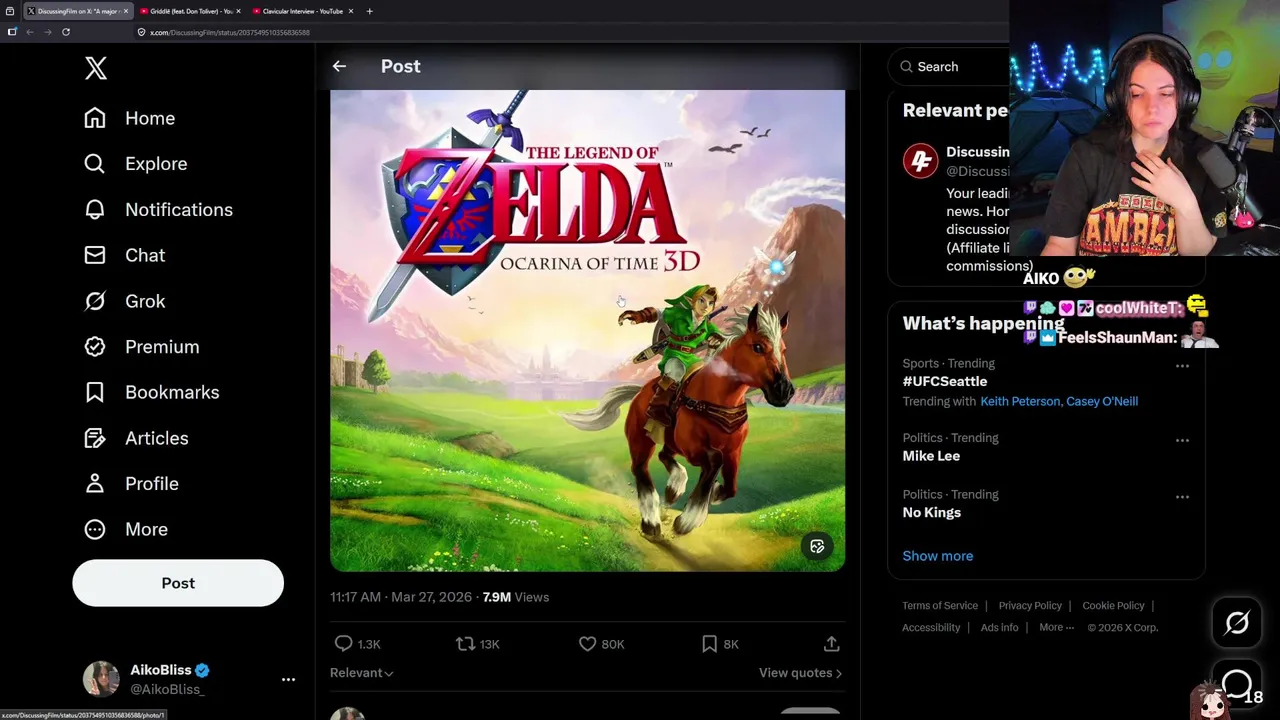Like the post with 80K heart
Image resolution: width=1280 pixels, height=720 pixels.
(588, 644)
